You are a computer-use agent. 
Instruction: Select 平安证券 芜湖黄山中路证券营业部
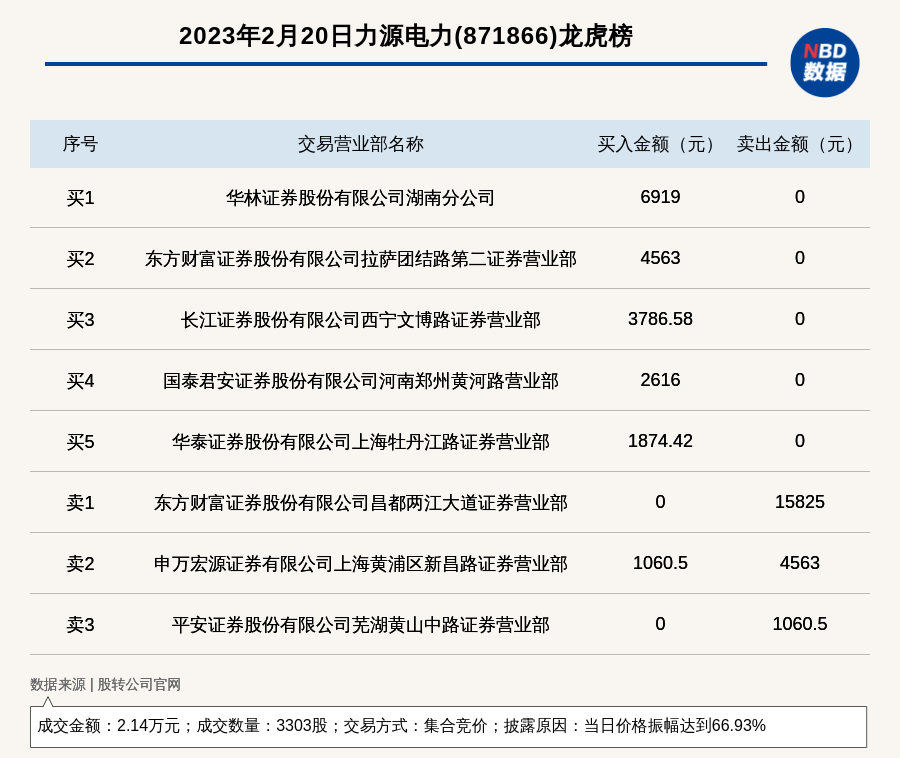click(x=360, y=624)
